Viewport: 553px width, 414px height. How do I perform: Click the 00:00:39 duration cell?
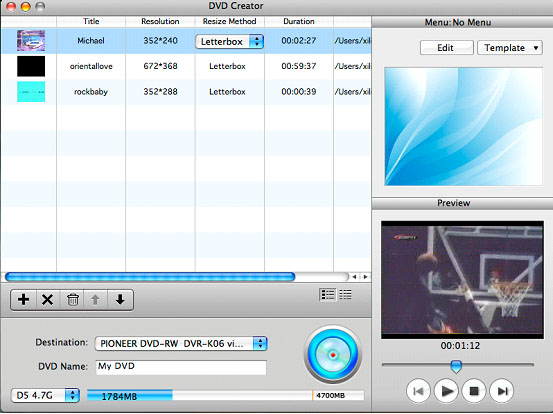click(299, 92)
